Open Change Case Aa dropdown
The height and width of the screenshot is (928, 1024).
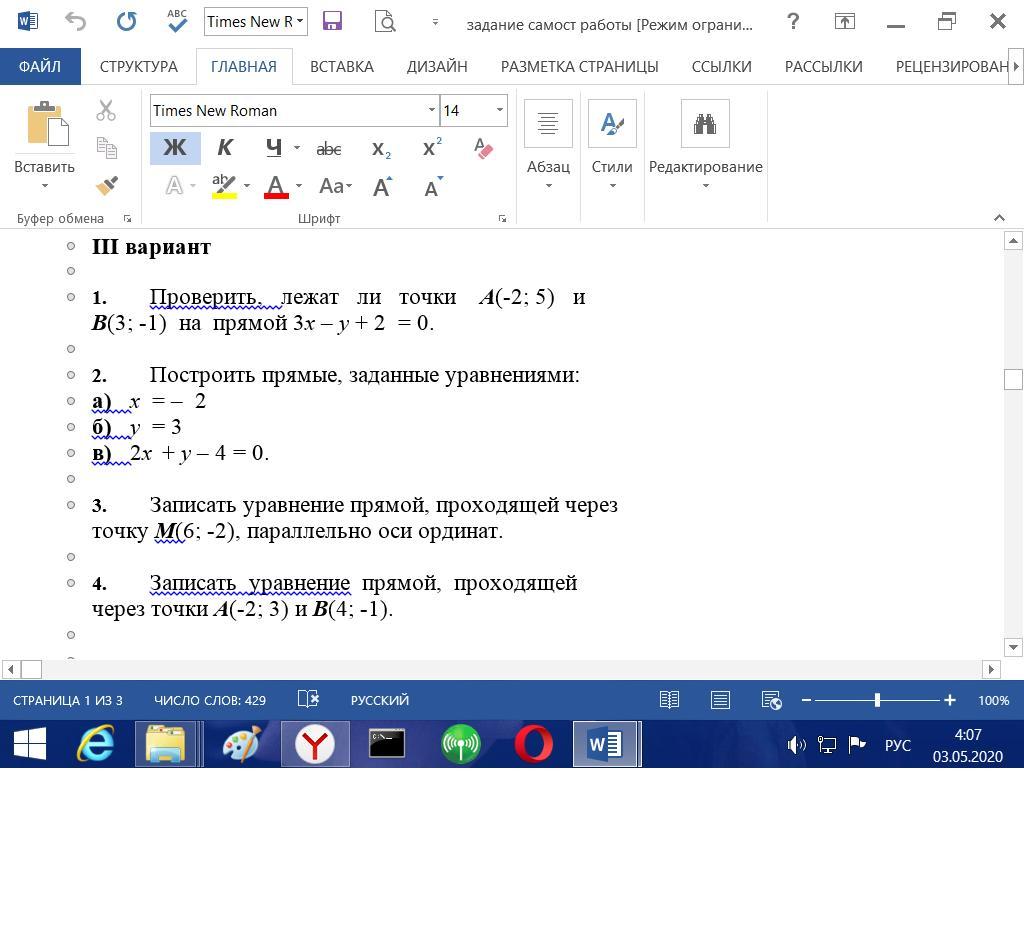pos(335,186)
